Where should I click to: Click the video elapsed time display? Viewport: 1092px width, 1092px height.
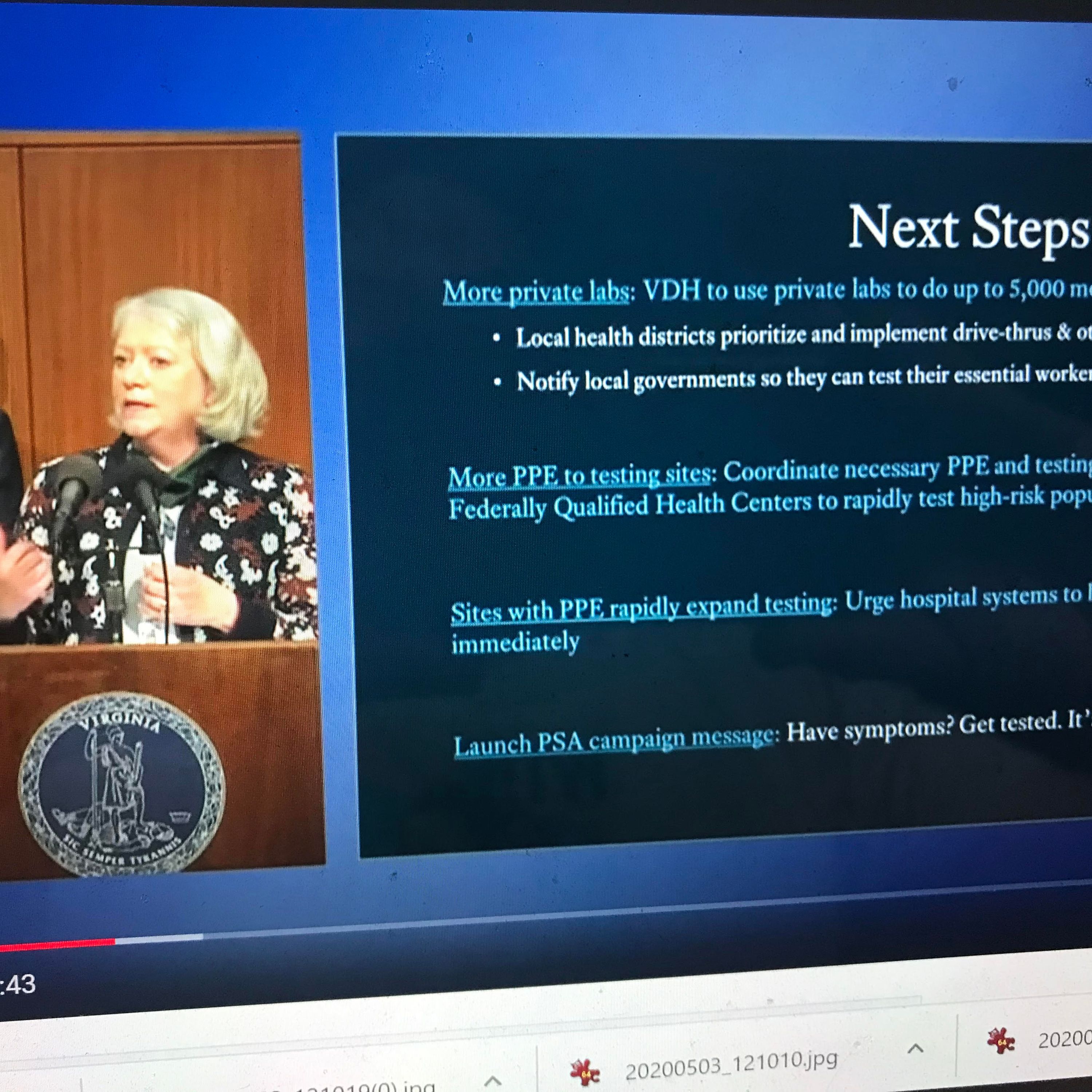pos(18,985)
